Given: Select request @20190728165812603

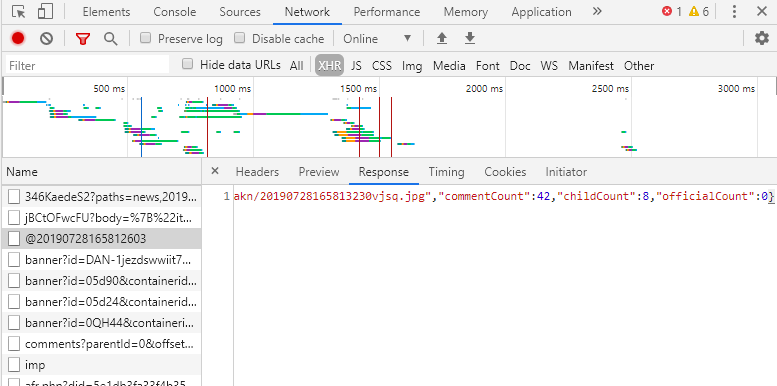Looking at the screenshot, I should click(x=101, y=239).
